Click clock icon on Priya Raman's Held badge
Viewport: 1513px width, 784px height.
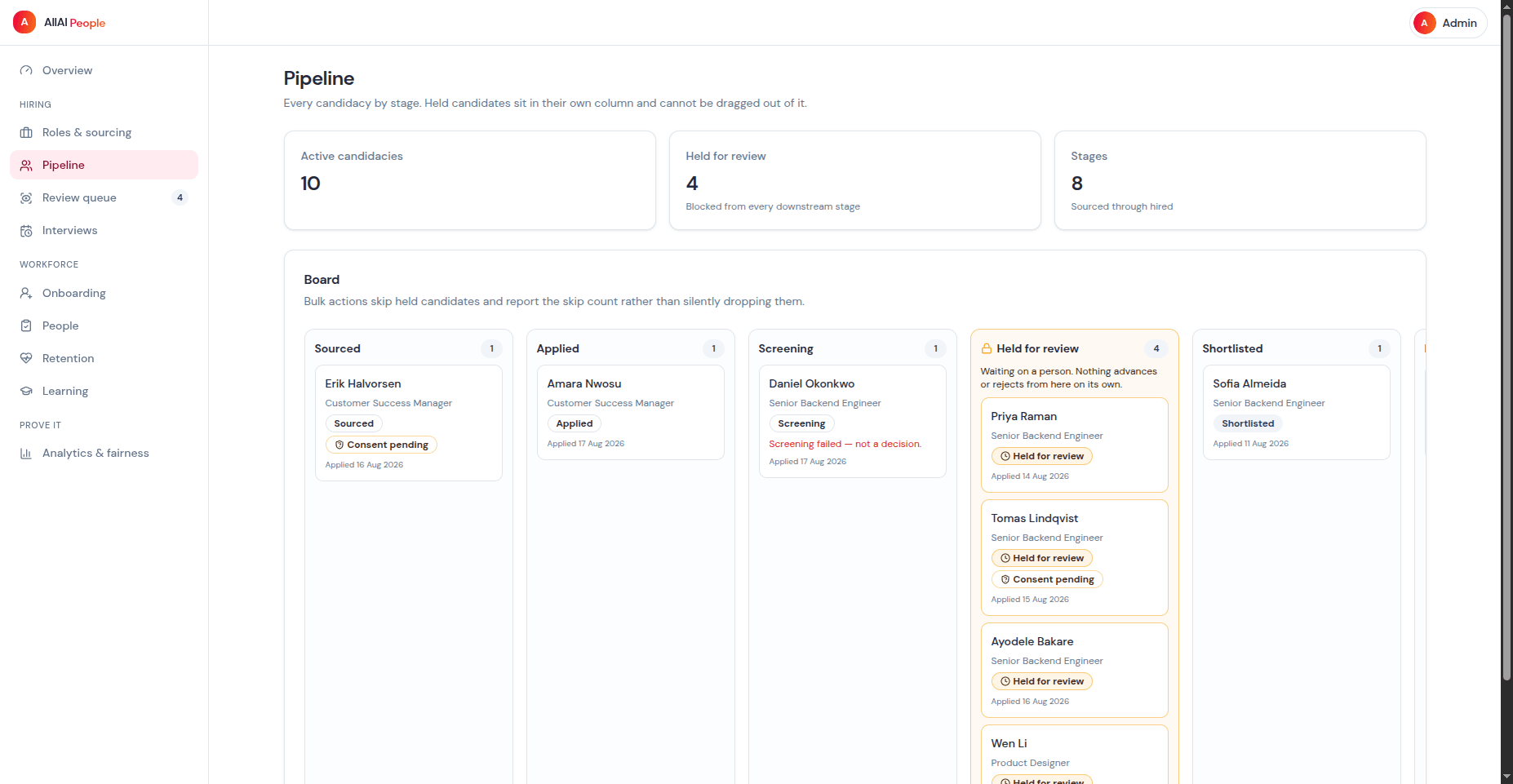(x=1005, y=456)
